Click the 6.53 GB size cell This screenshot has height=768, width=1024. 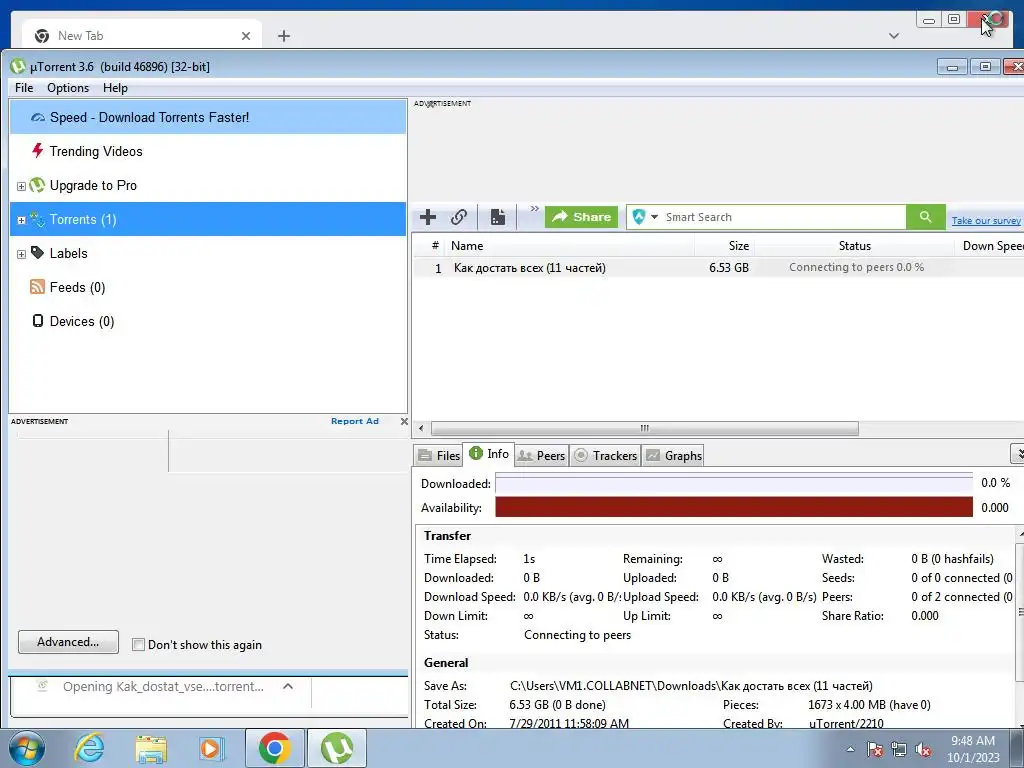(729, 268)
